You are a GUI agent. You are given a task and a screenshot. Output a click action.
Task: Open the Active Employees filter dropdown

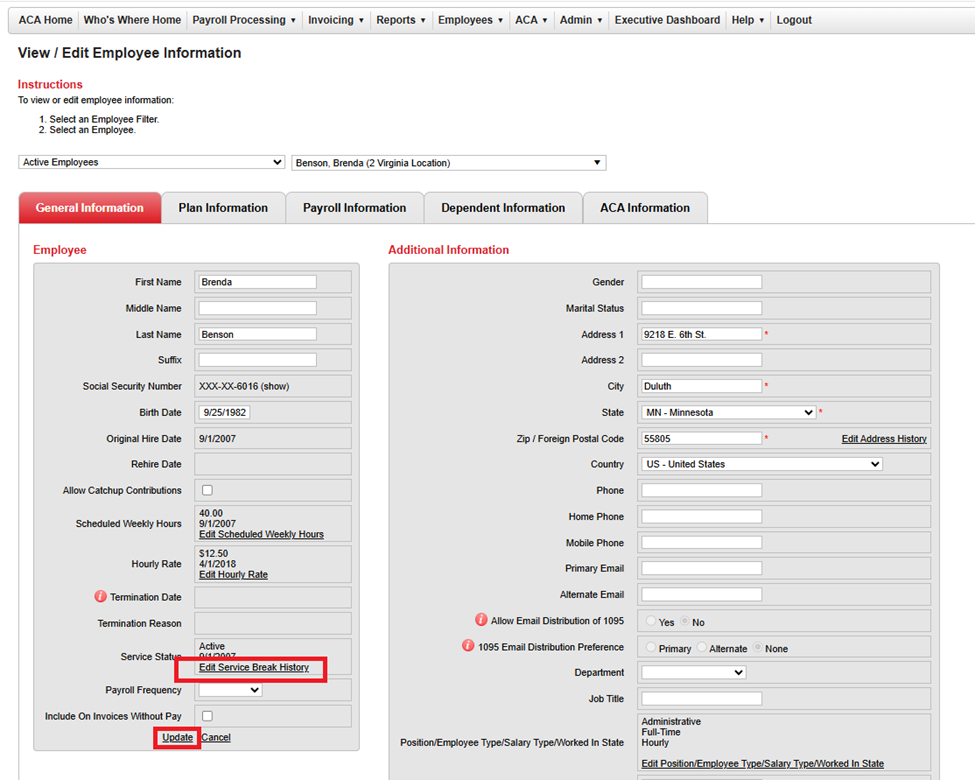point(152,162)
